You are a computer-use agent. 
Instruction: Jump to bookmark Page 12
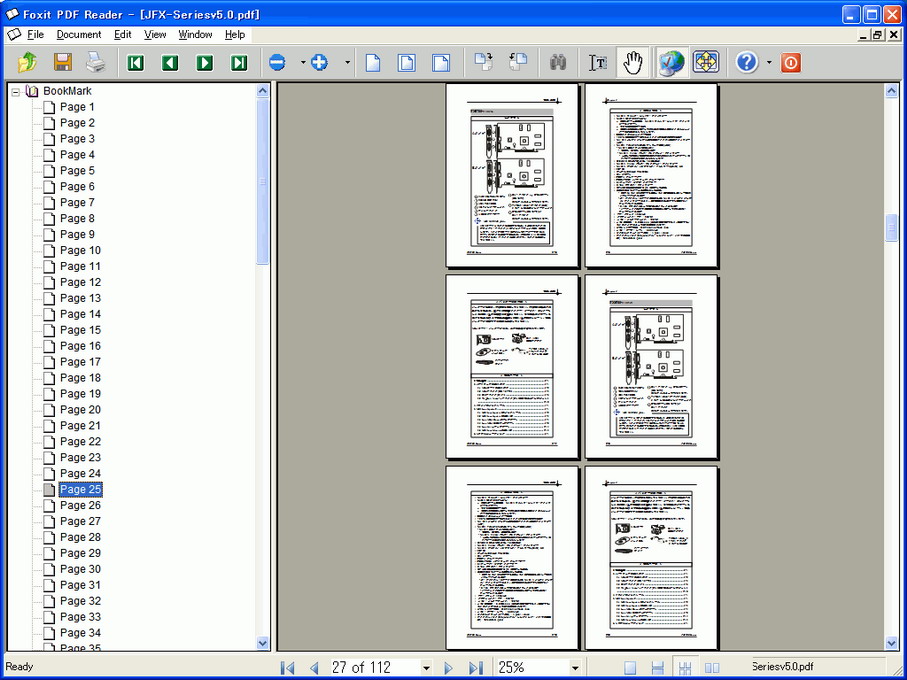tap(80, 282)
